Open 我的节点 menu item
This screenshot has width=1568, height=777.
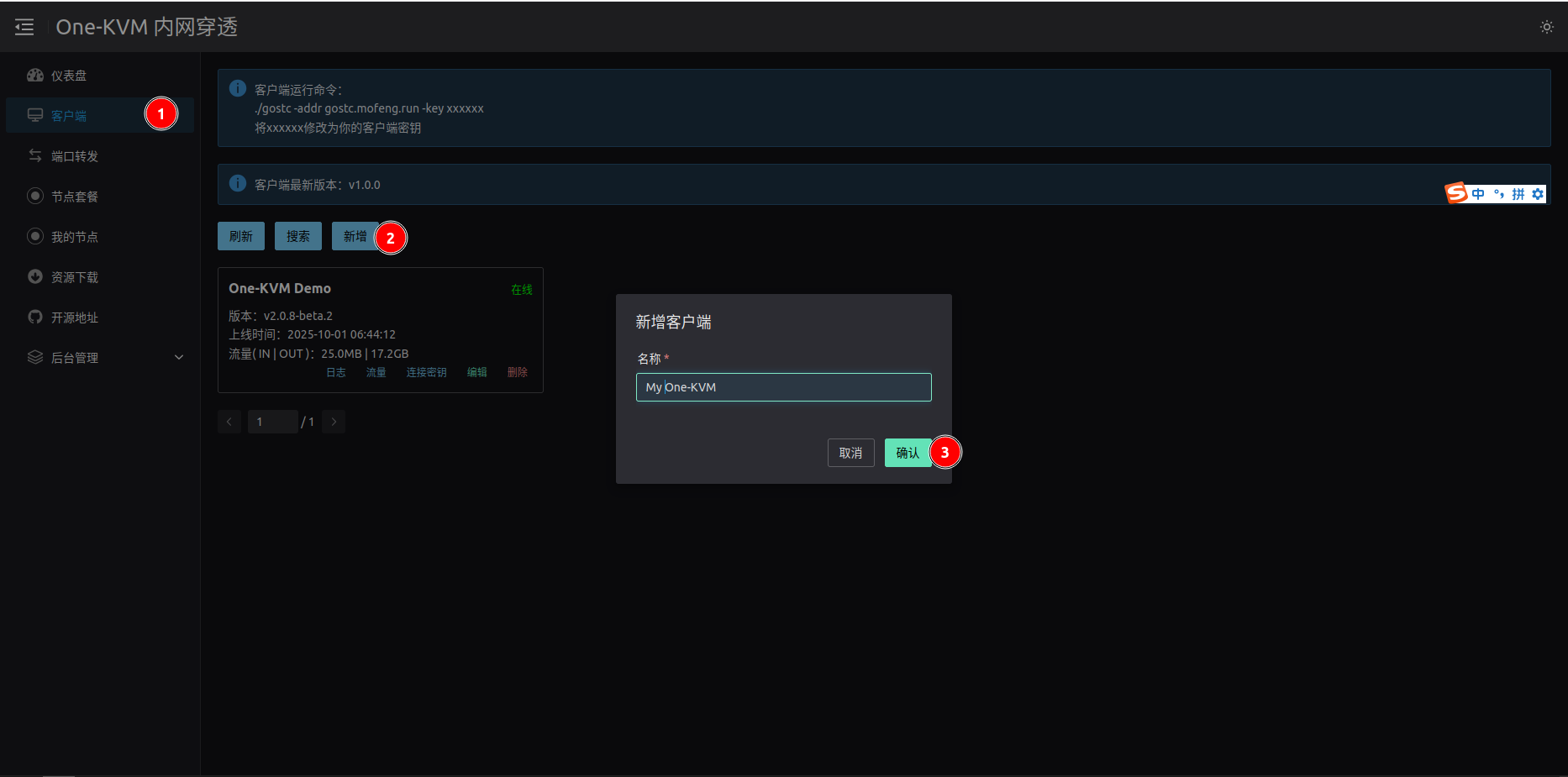pyautogui.click(x=75, y=237)
